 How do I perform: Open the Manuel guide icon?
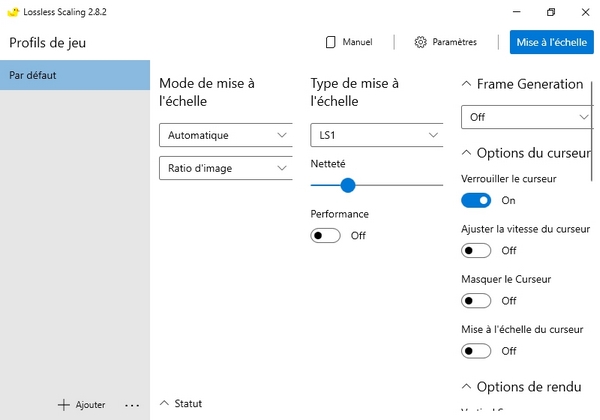tap(331, 42)
